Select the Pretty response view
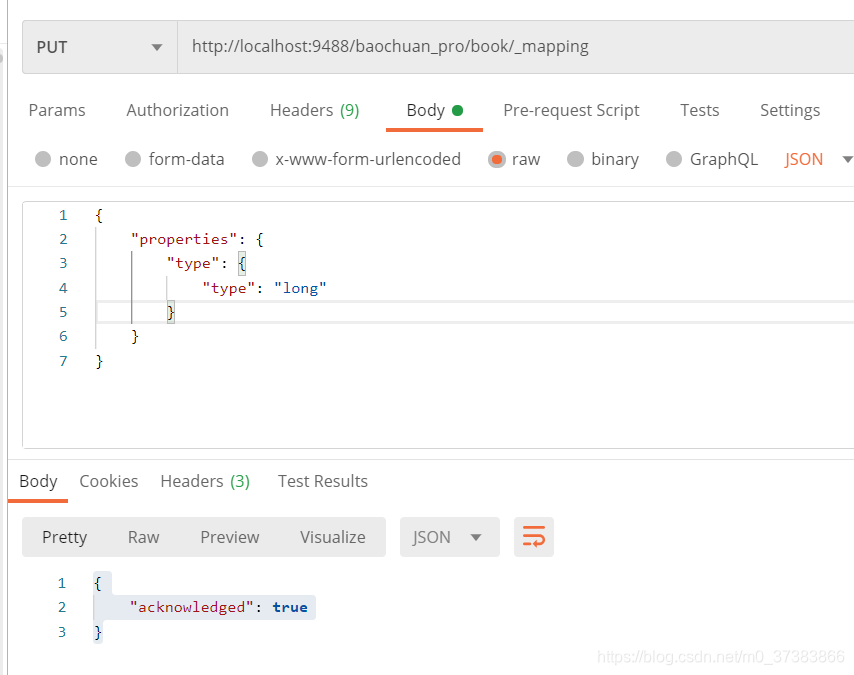Image resolution: width=854 pixels, height=675 pixels. click(x=64, y=537)
